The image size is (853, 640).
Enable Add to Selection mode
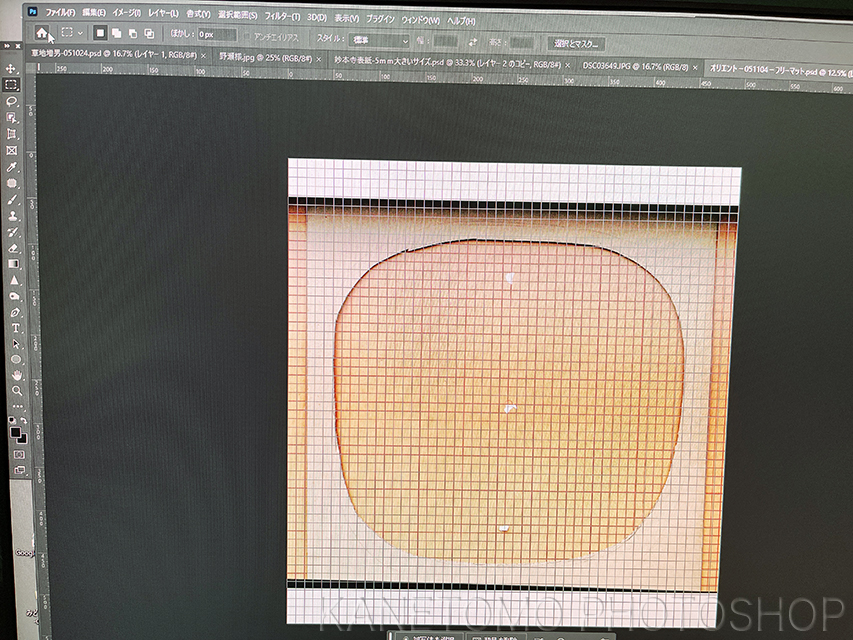[x=116, y=34]
